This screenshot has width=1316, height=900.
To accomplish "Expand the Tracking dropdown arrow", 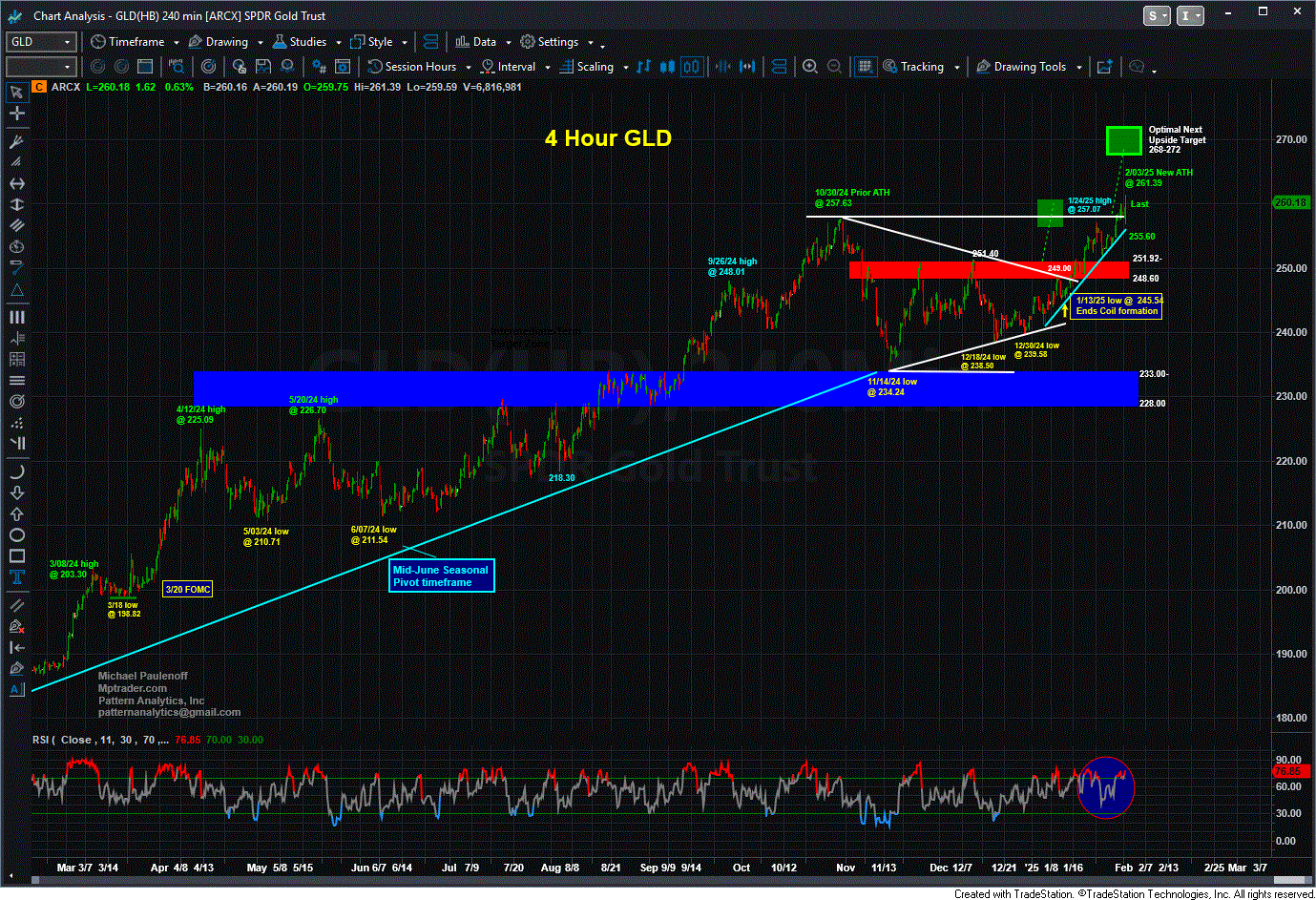I will pos(956,67).
